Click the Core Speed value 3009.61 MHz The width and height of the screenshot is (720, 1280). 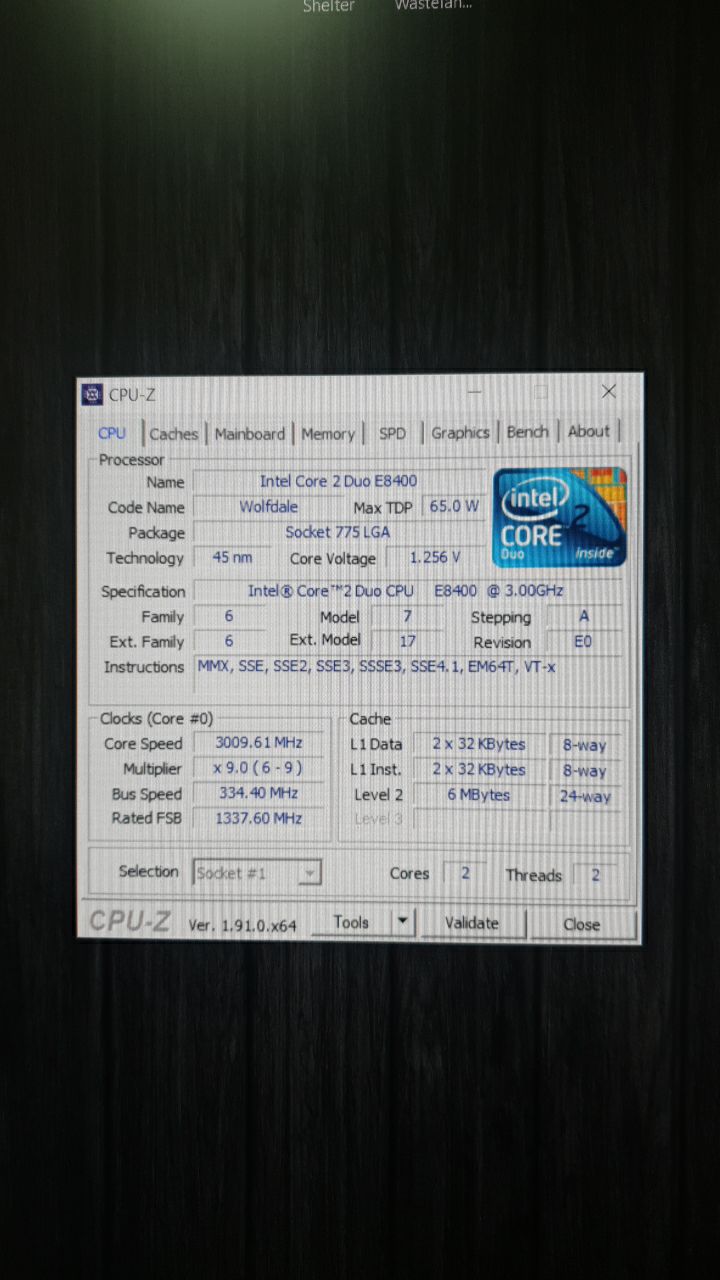(x=258, y=743)
